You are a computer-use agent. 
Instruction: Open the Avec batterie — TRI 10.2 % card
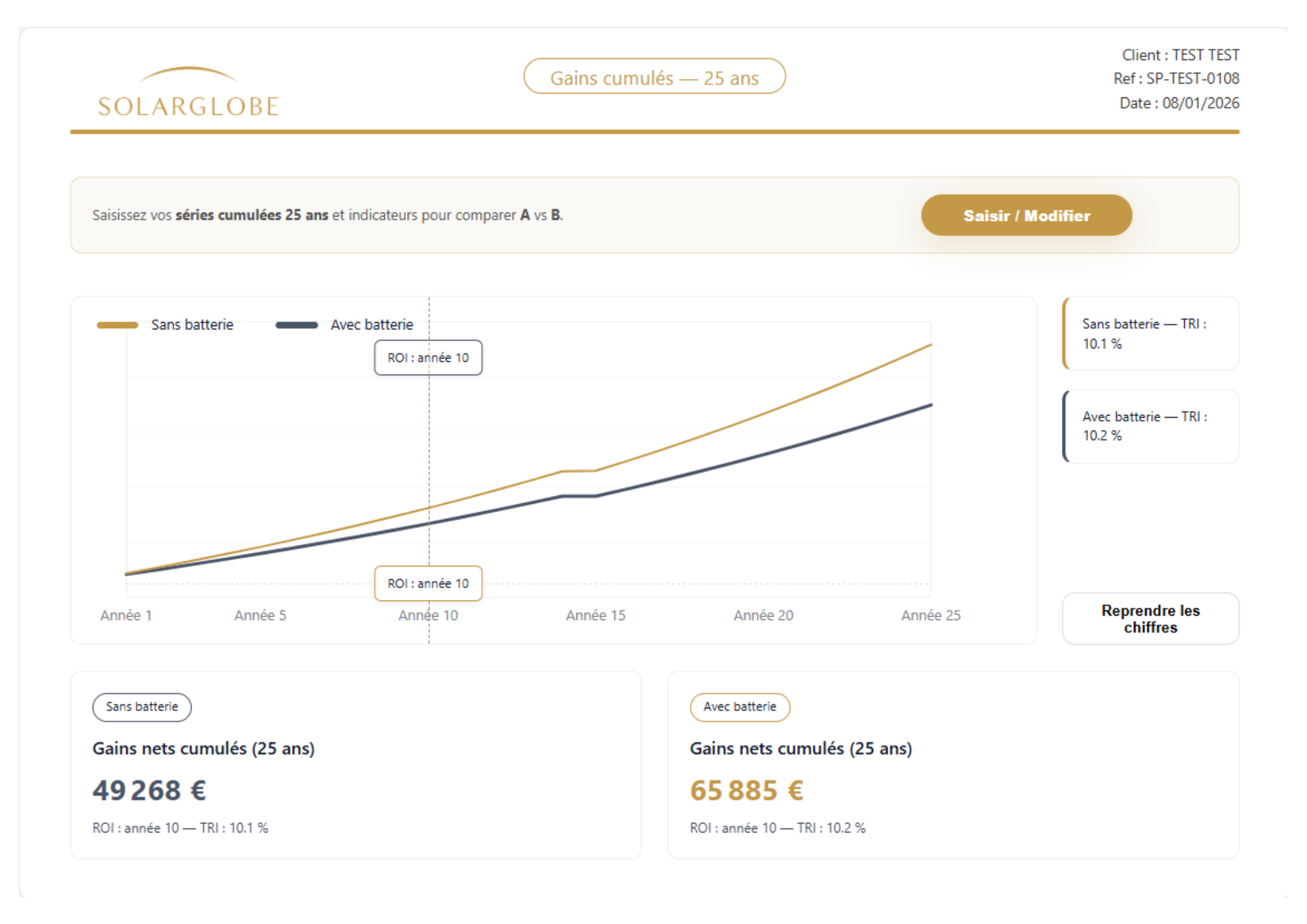[x=1151, y=426]
